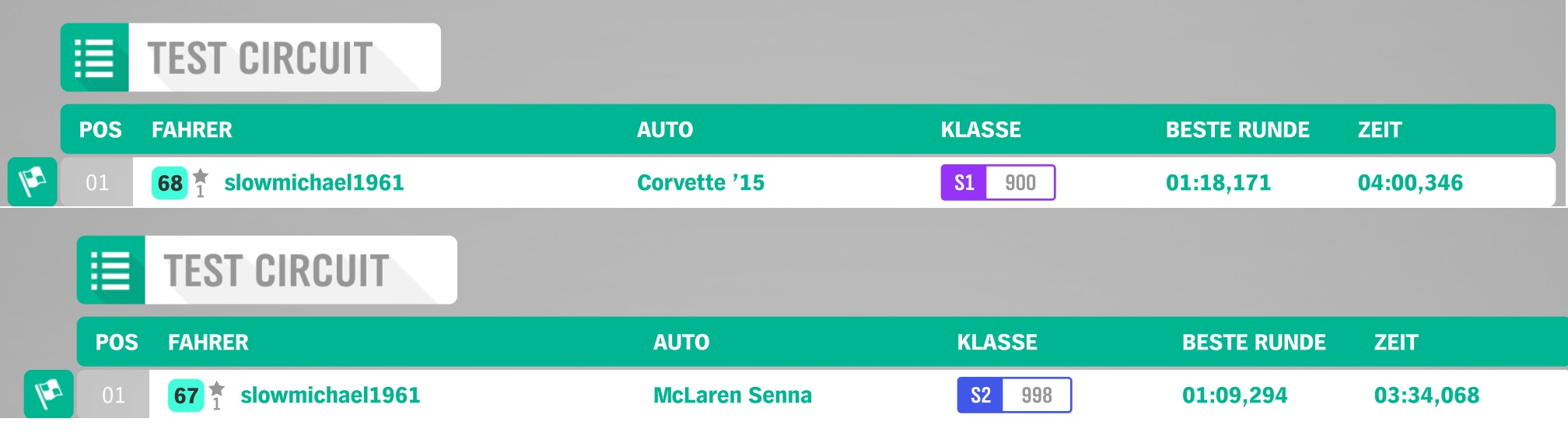
Task: Click the blue S2 998 class badge
Action: pyautogui.click(x=1014, y=396)
